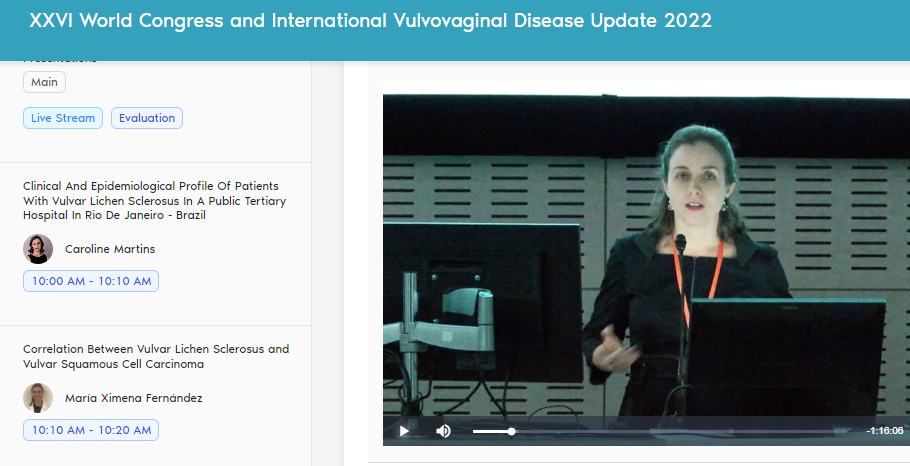Click the volume slider handle
The width and height of the screenshot is (910, 466).
click(x=511, y=431)
